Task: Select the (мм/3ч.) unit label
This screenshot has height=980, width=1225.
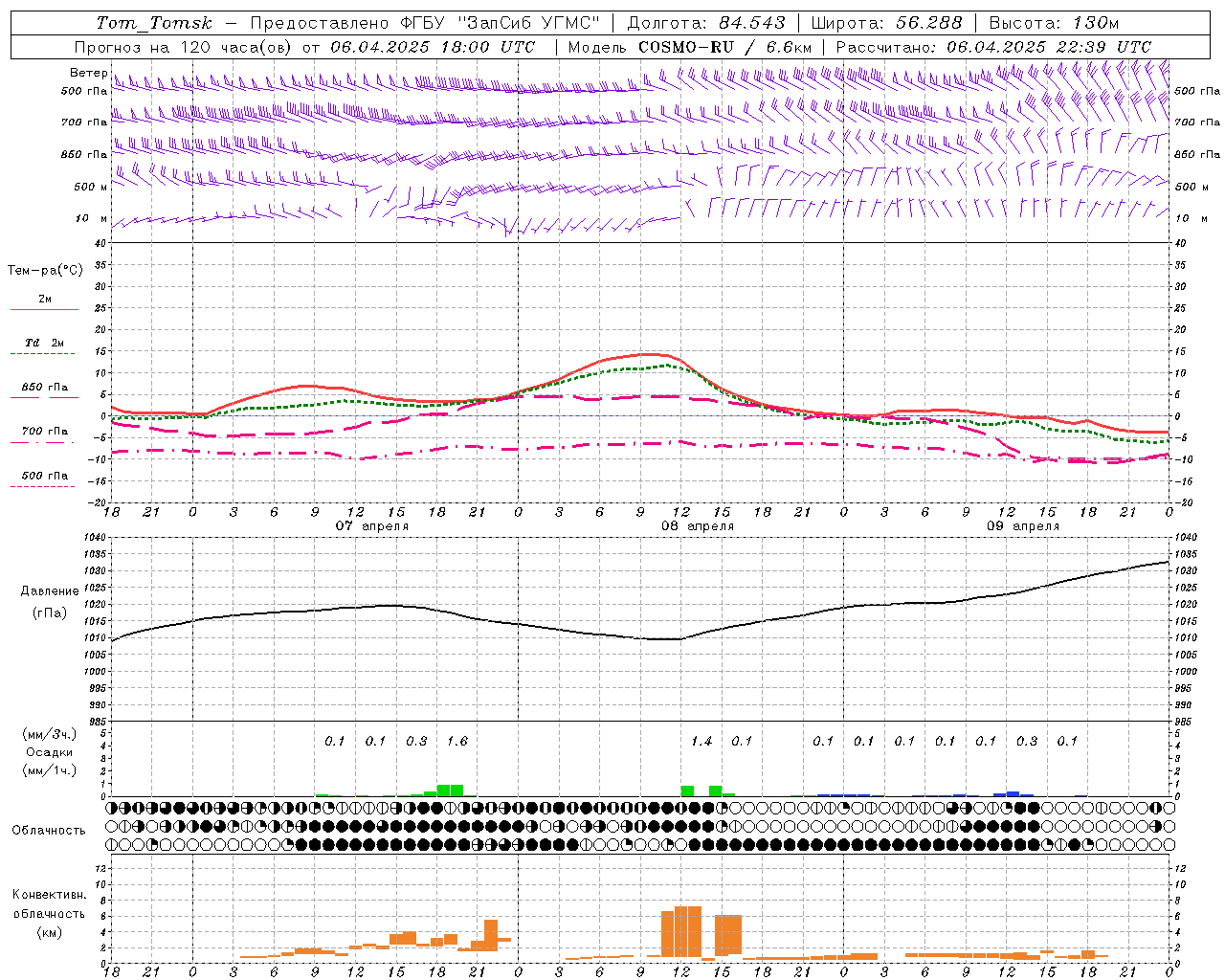Action: tap(49, 734)
